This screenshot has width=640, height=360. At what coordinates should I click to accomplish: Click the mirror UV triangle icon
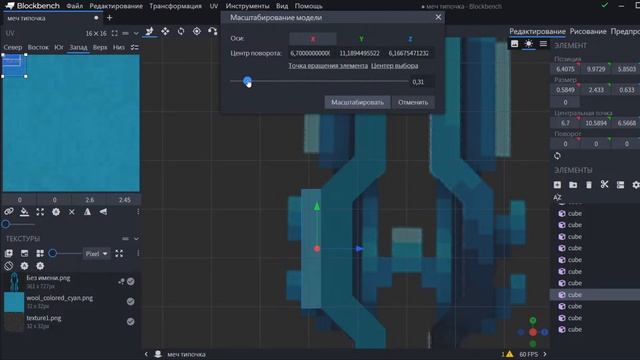(x=87, y=212)
